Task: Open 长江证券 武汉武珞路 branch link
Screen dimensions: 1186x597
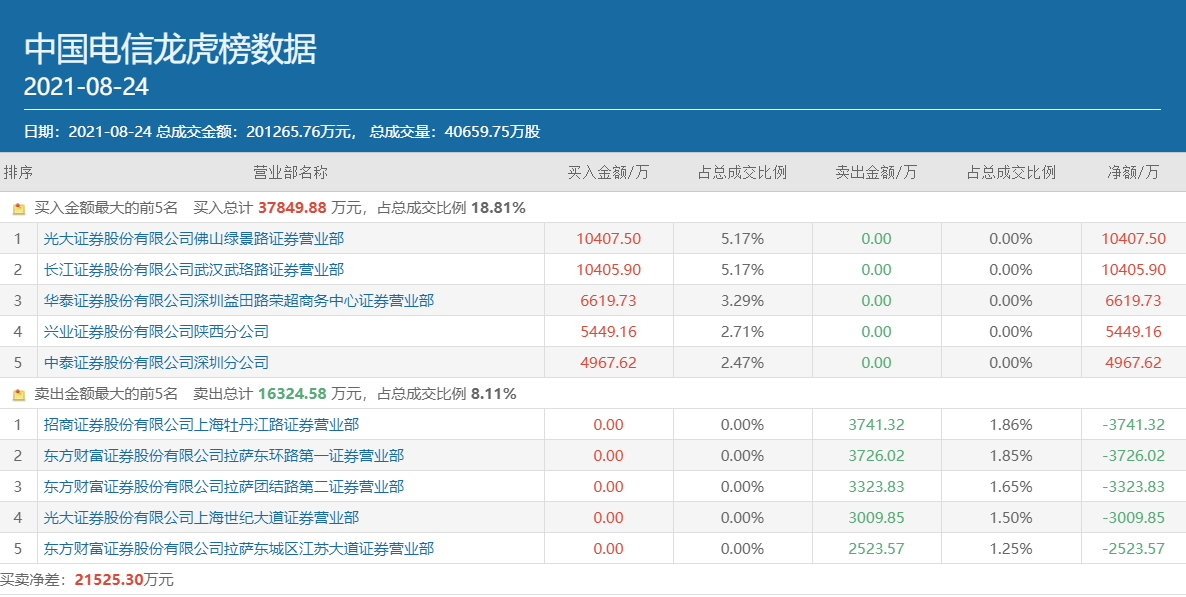Action: 193,270
